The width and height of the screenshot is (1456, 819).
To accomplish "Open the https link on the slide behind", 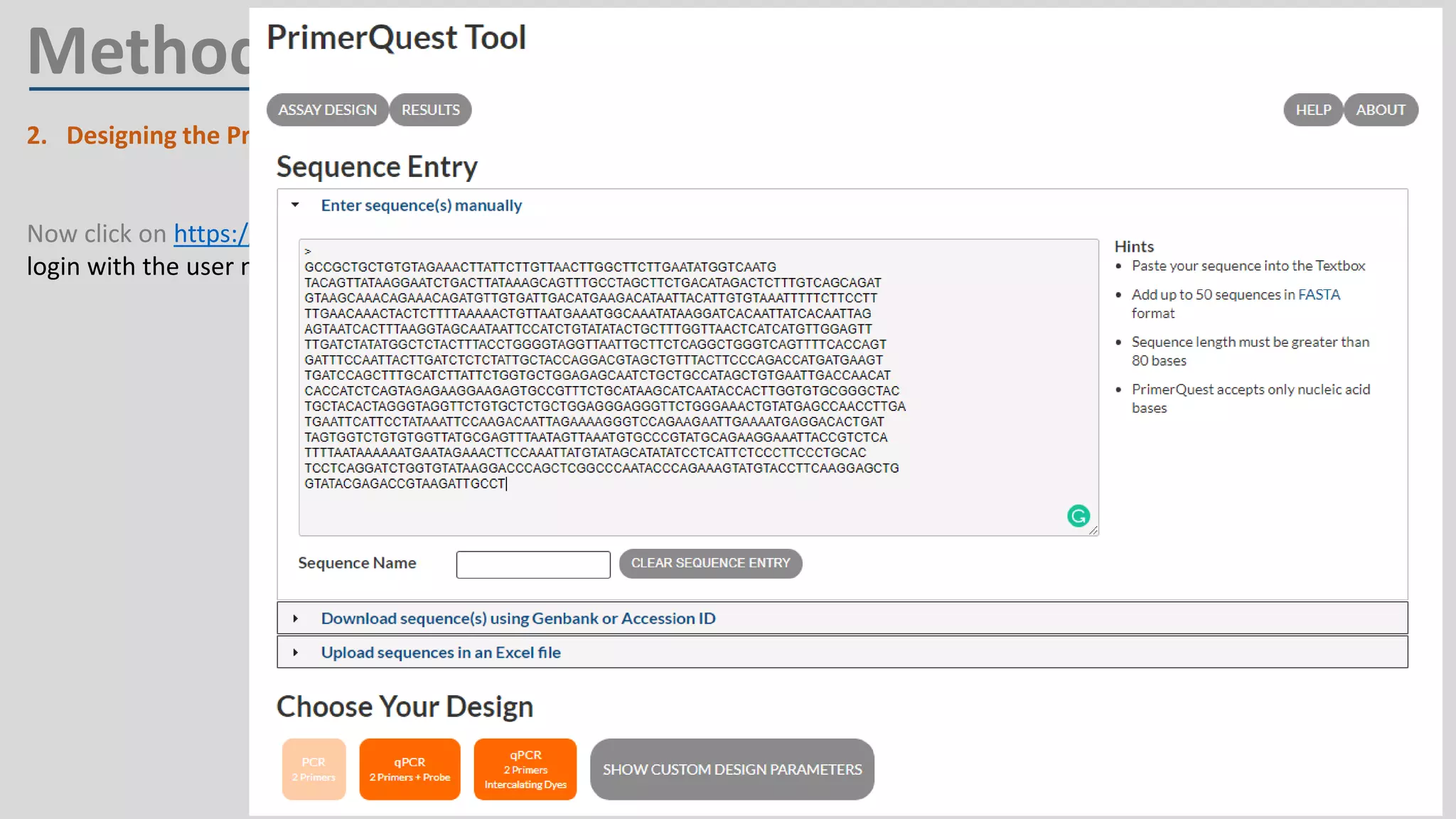I will click(x=211, y=234).
